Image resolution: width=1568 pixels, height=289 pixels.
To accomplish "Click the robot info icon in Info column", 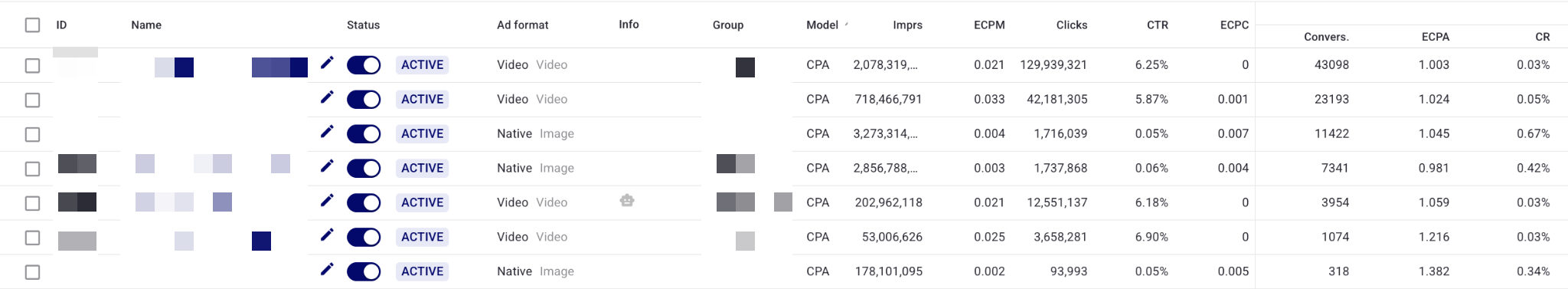I will pos(627,201).
